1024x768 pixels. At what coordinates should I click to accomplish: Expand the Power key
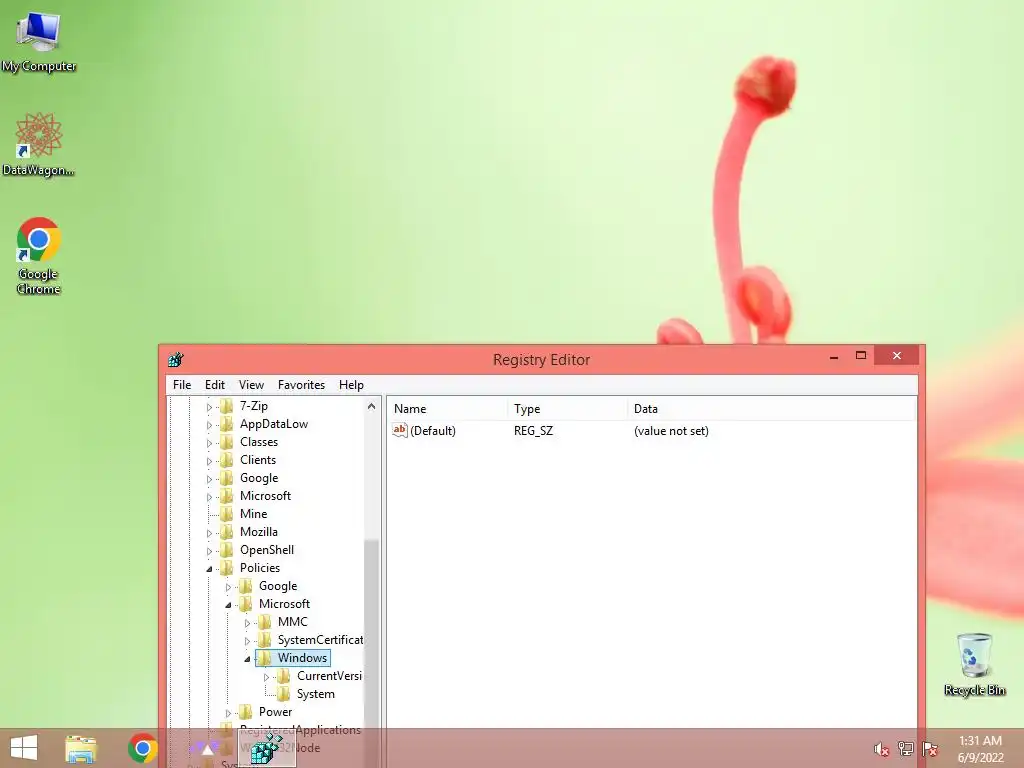[228, 712]
